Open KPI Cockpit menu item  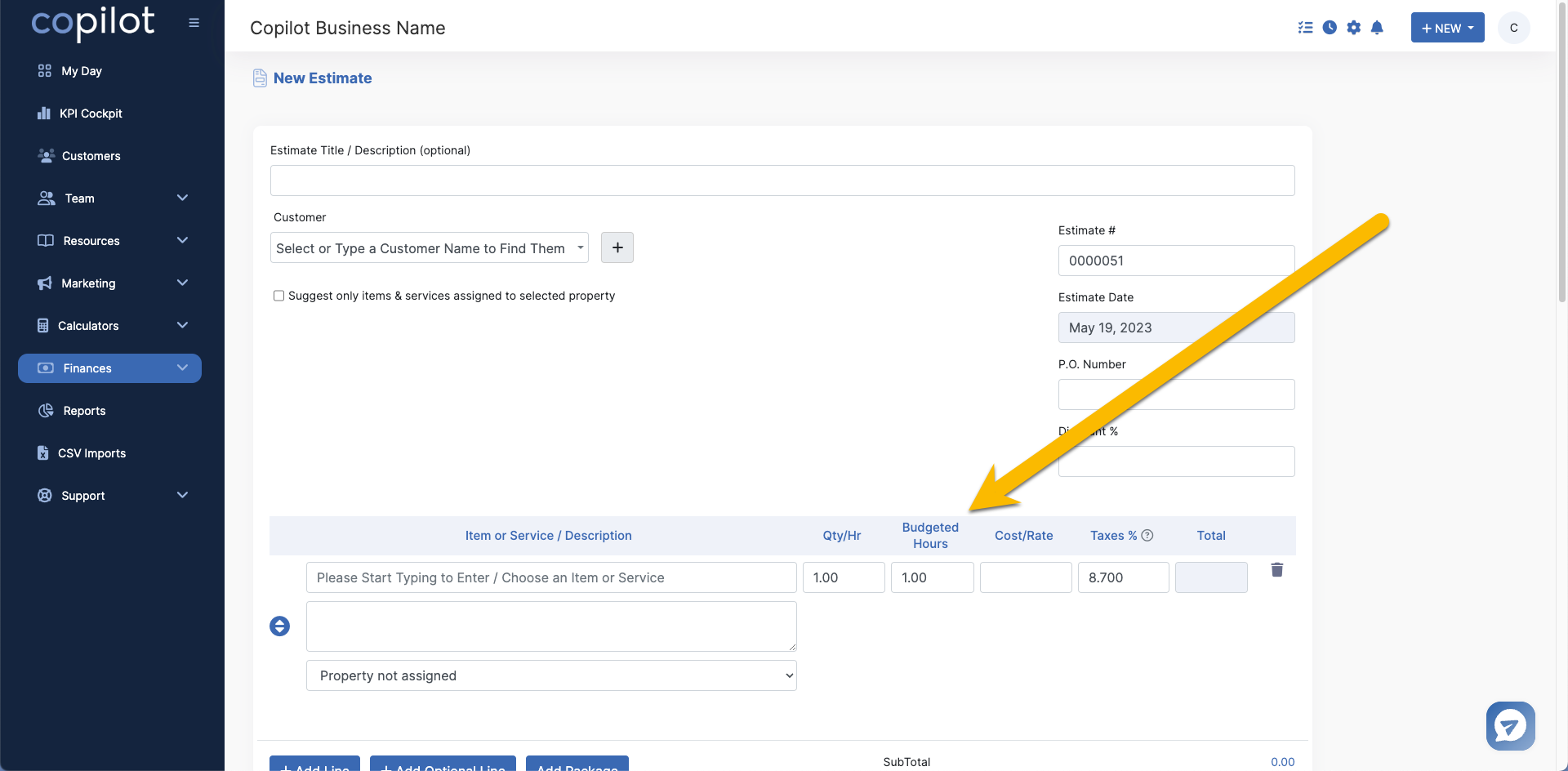coord(91,114)
